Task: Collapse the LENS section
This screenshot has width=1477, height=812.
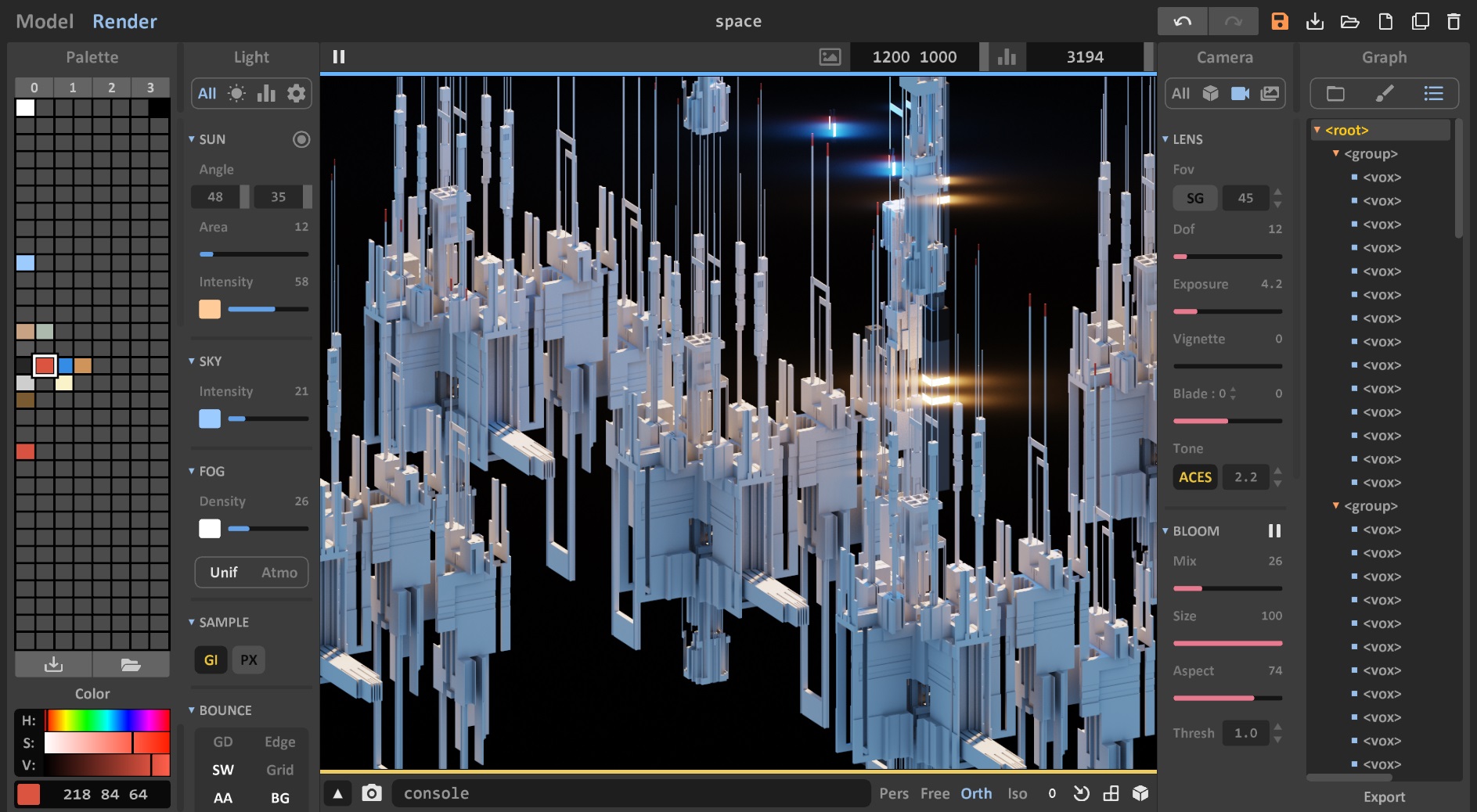Action: tap(1165, 139)
